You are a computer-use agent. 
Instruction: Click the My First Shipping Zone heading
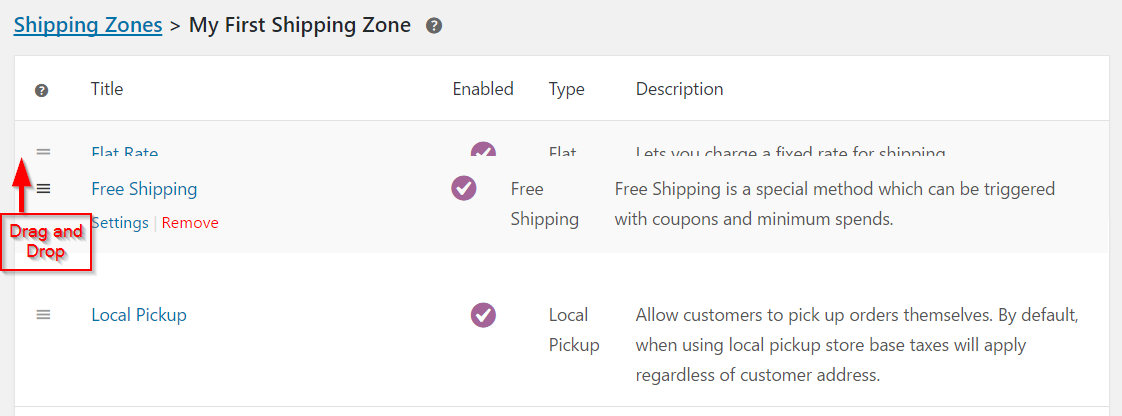pos(300,25)
